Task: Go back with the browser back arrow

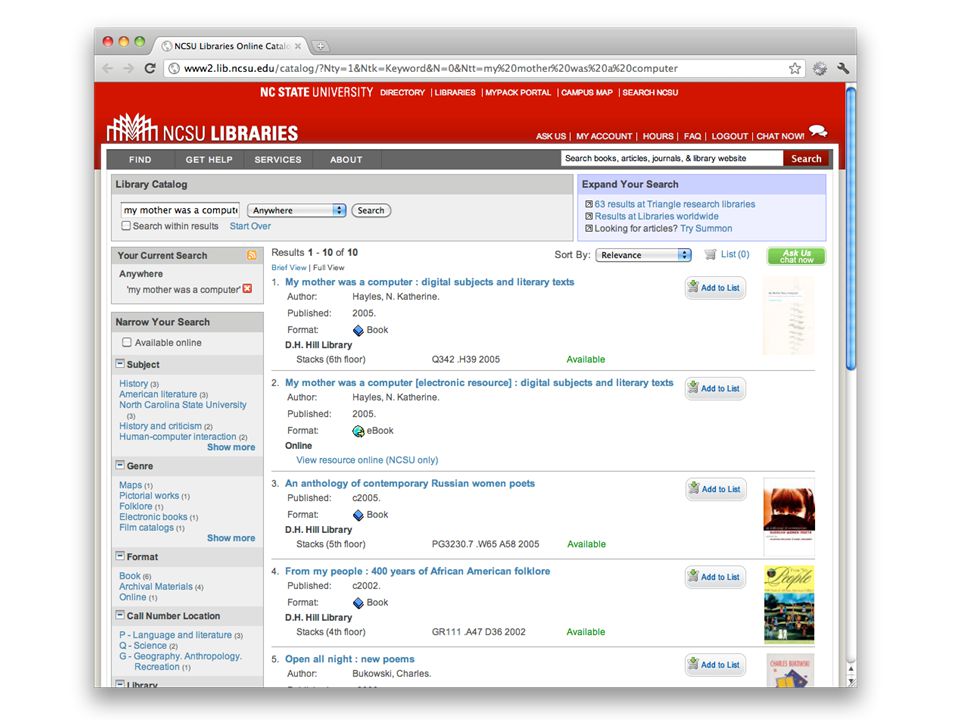Action: [108, 68]
